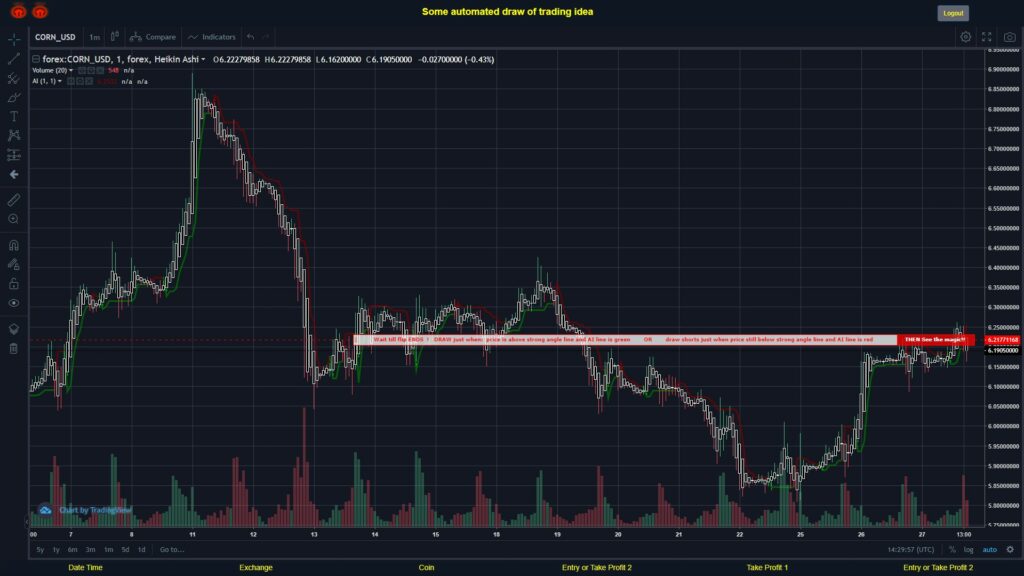The height and width of the screenshot is (576, 1024).
Task: Set range to 5y
Action: (40, 550)
